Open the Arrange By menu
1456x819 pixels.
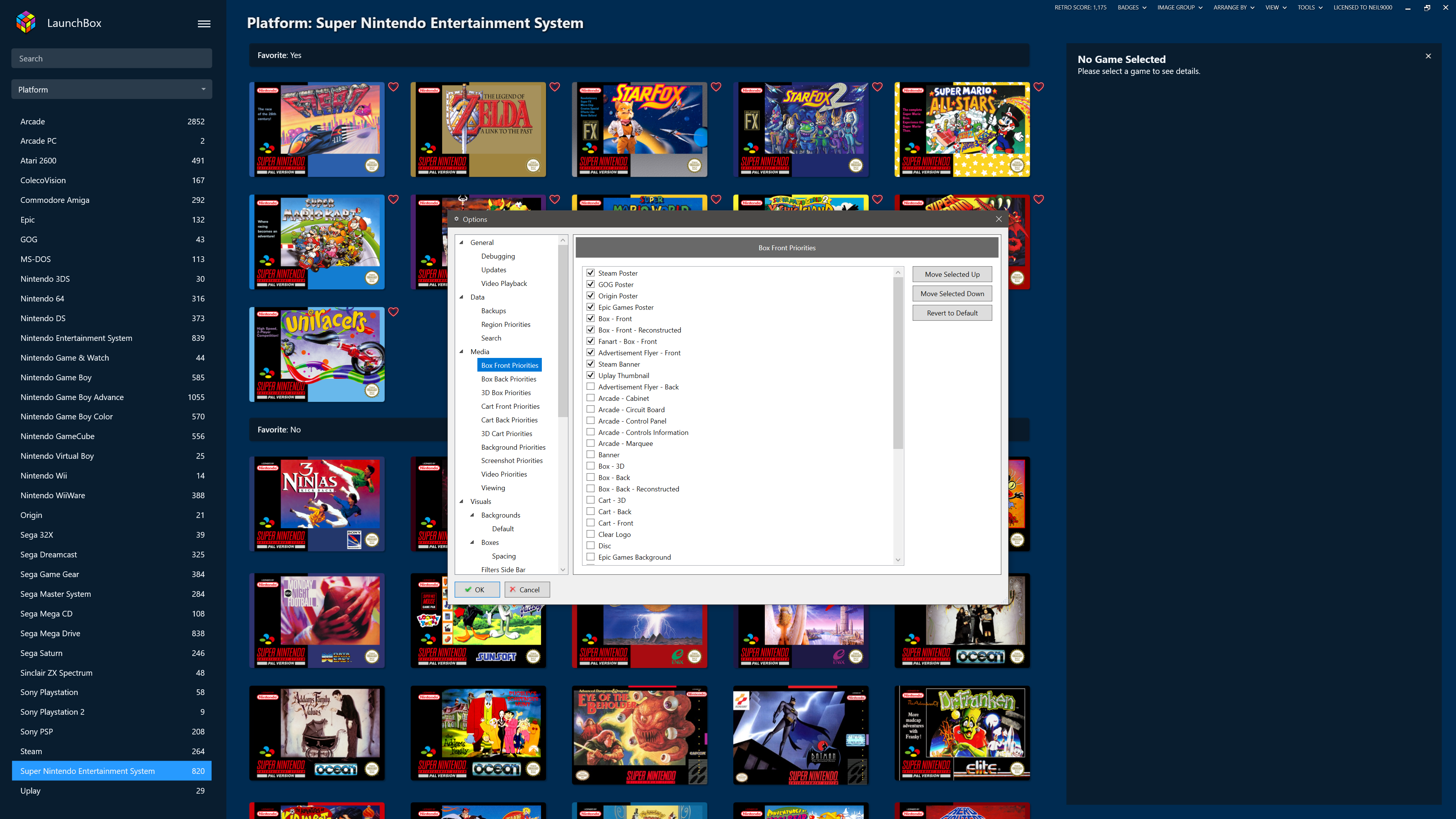(1233, 7)
